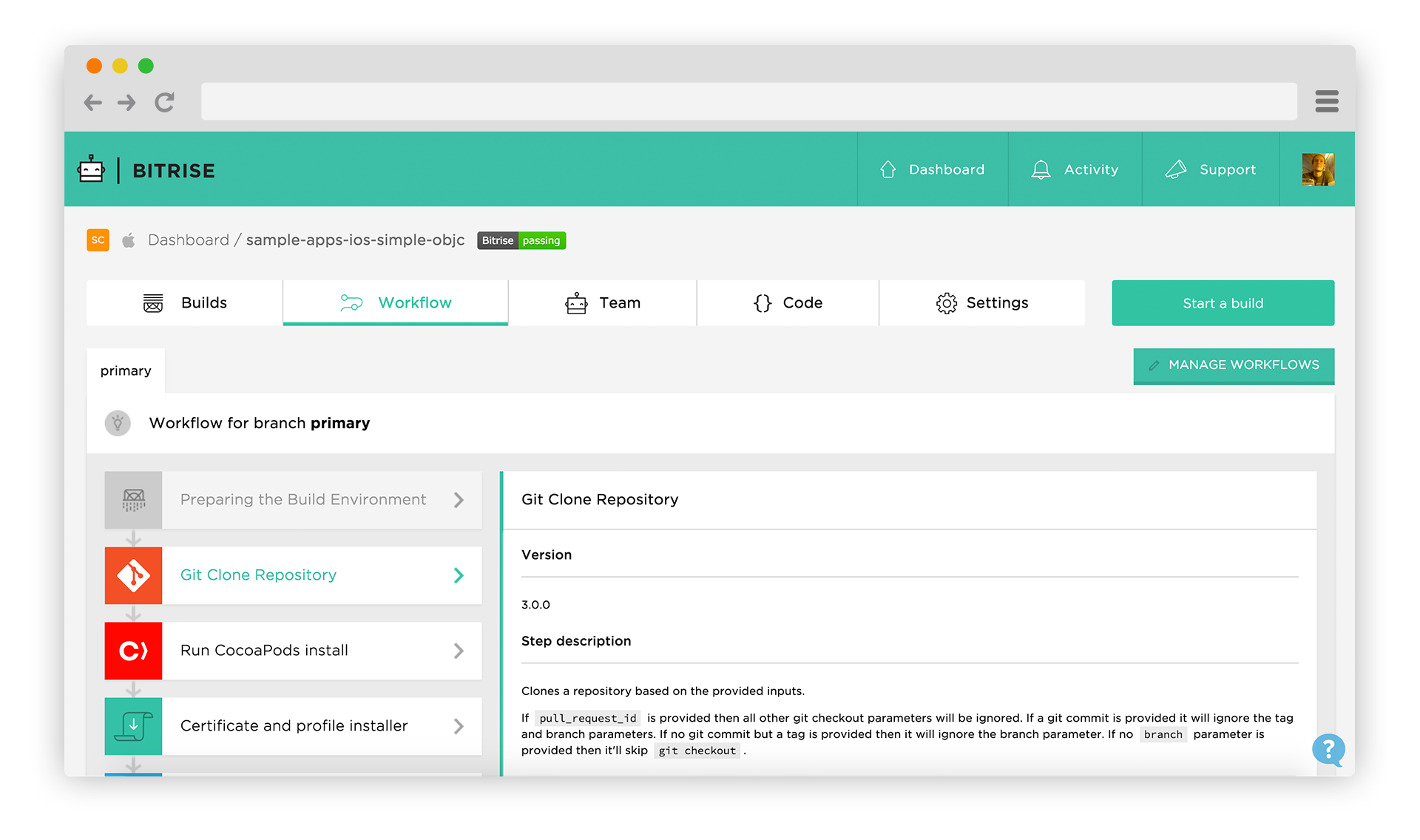Click the Bitrise robot logo icon

coord(91,169)
